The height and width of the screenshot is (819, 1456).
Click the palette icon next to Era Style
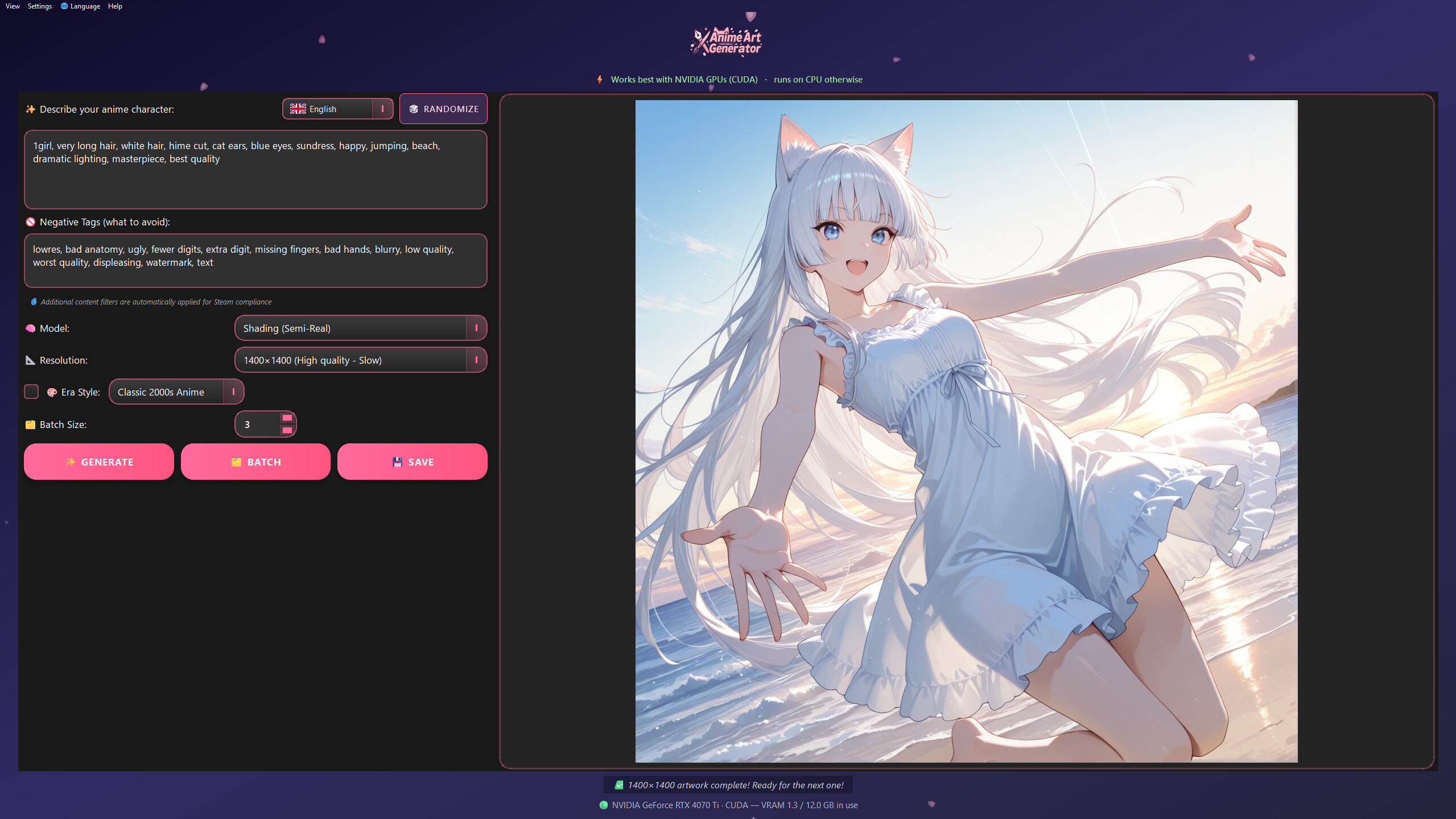click(52, 392)
